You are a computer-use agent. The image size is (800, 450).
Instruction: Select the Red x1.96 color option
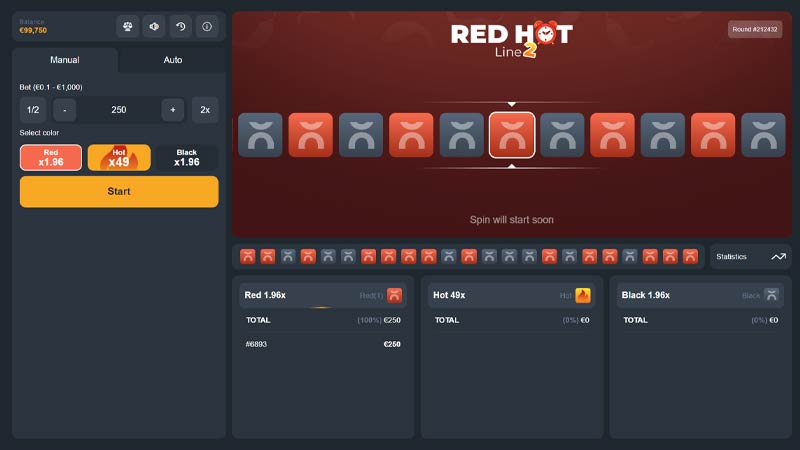tap(51, 157)
